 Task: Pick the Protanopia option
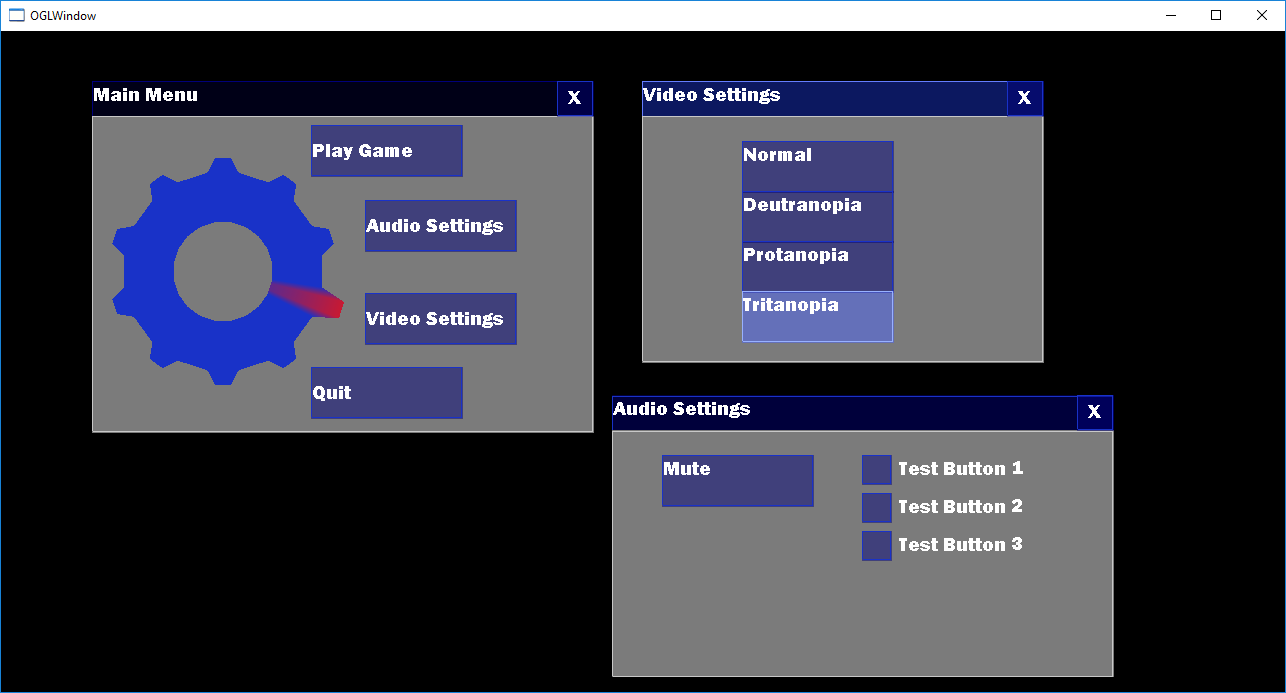817,266
